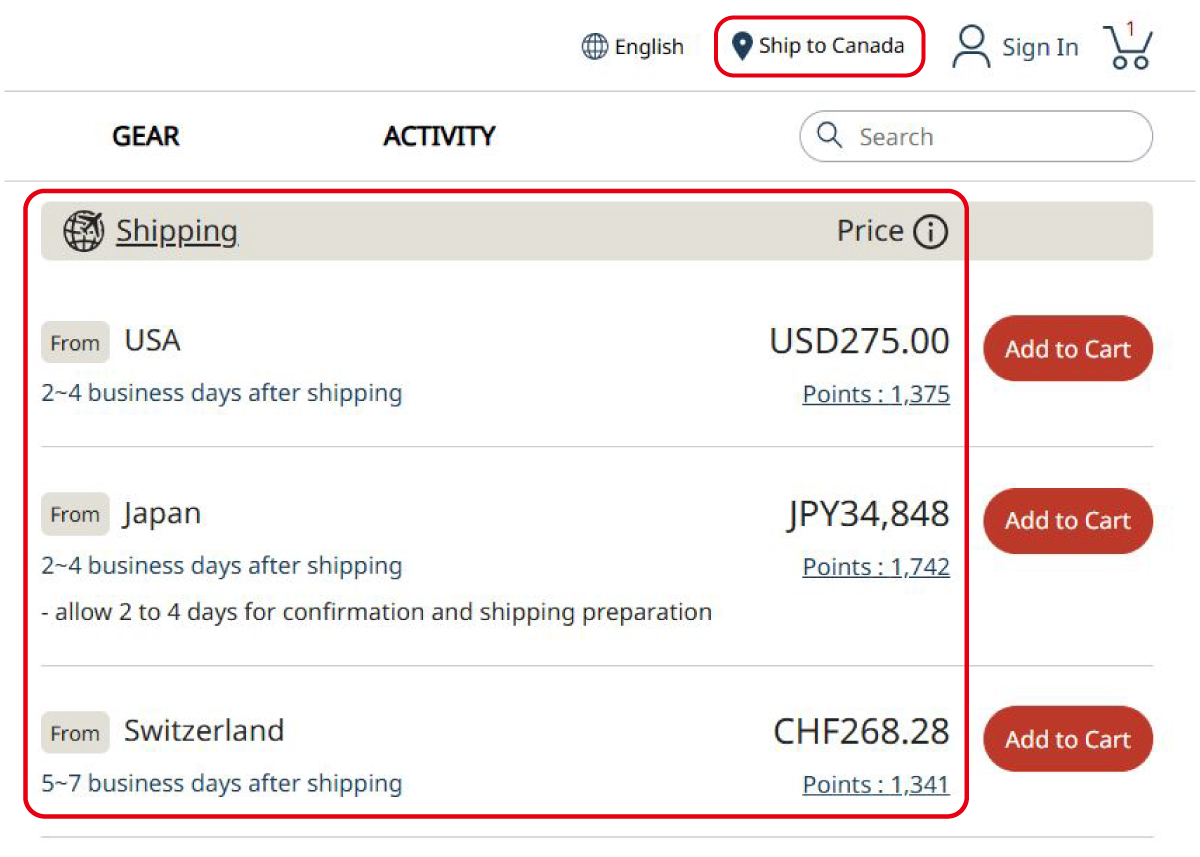Change language from English
Image resolution: width=1200 pixels, height=857 pixels.
[x=649, y=47]
